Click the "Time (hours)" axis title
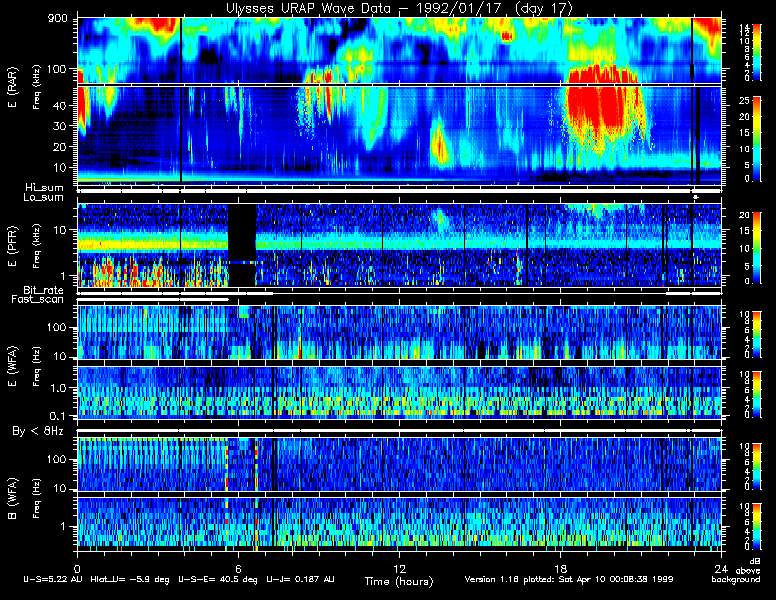The width and height of the screenshot is (776, 600). click(399, 581)
